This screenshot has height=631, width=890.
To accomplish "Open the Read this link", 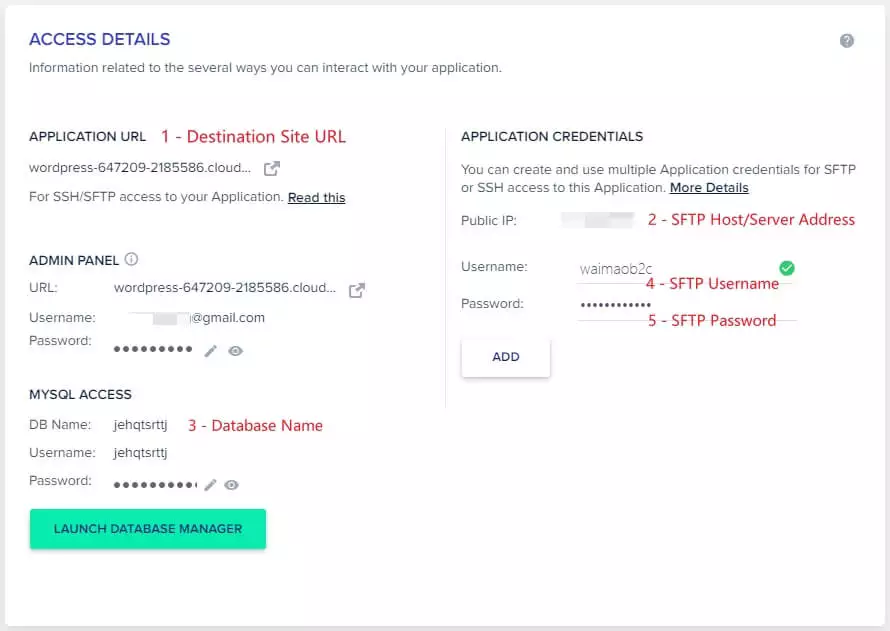I will point(316,198).
